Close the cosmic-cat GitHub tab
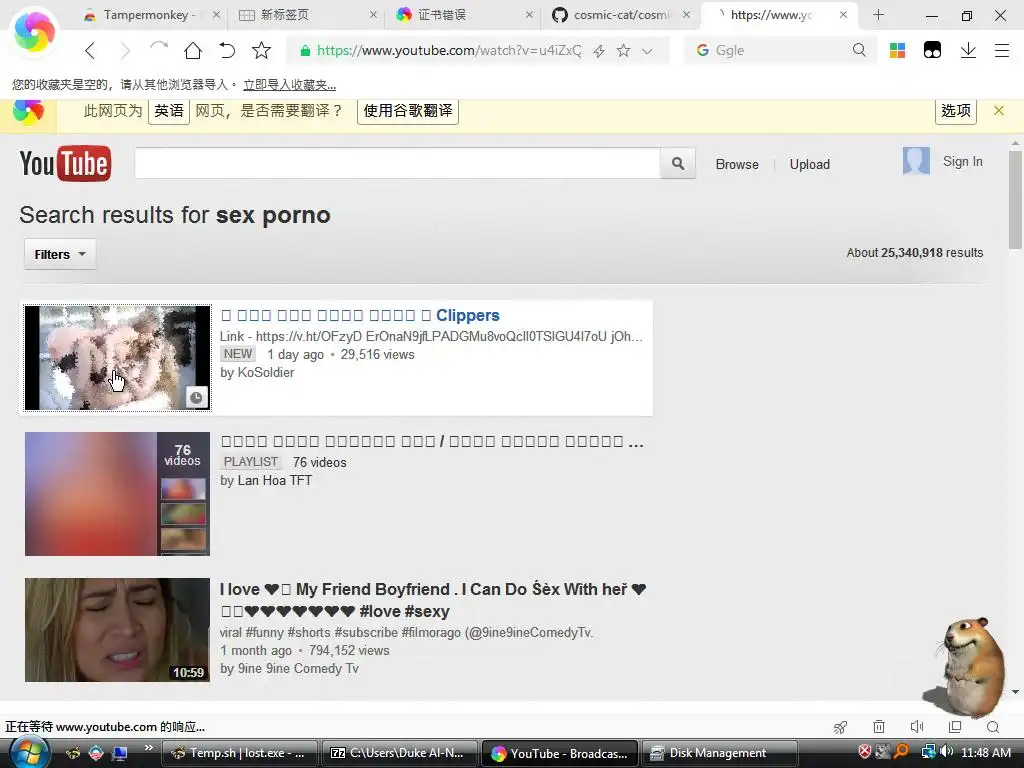This screenshot has width=1024, height=768. click(686, 15)
